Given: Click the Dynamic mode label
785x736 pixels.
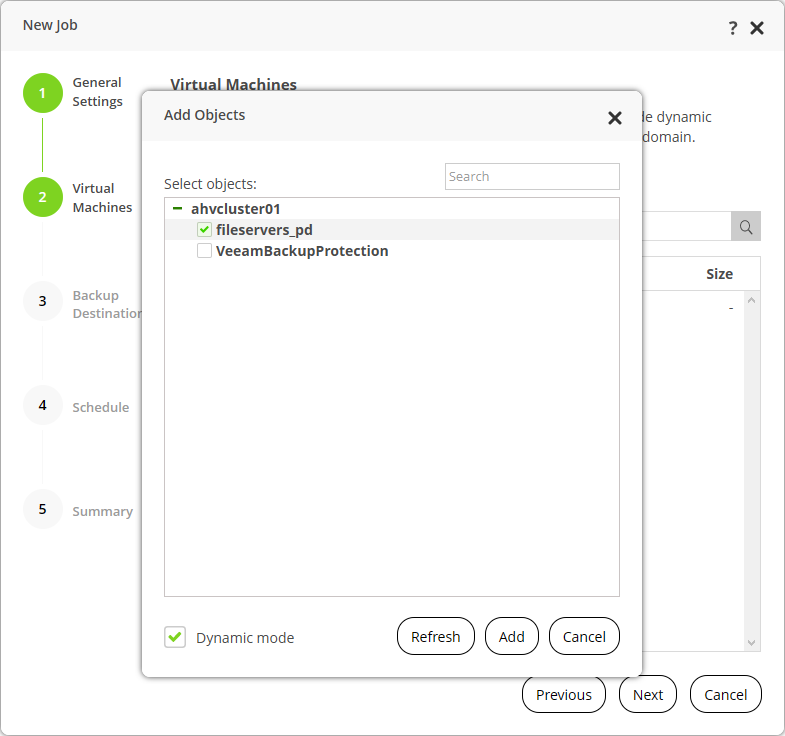Looking at the screenshot, I should click(x=245, y=638).
